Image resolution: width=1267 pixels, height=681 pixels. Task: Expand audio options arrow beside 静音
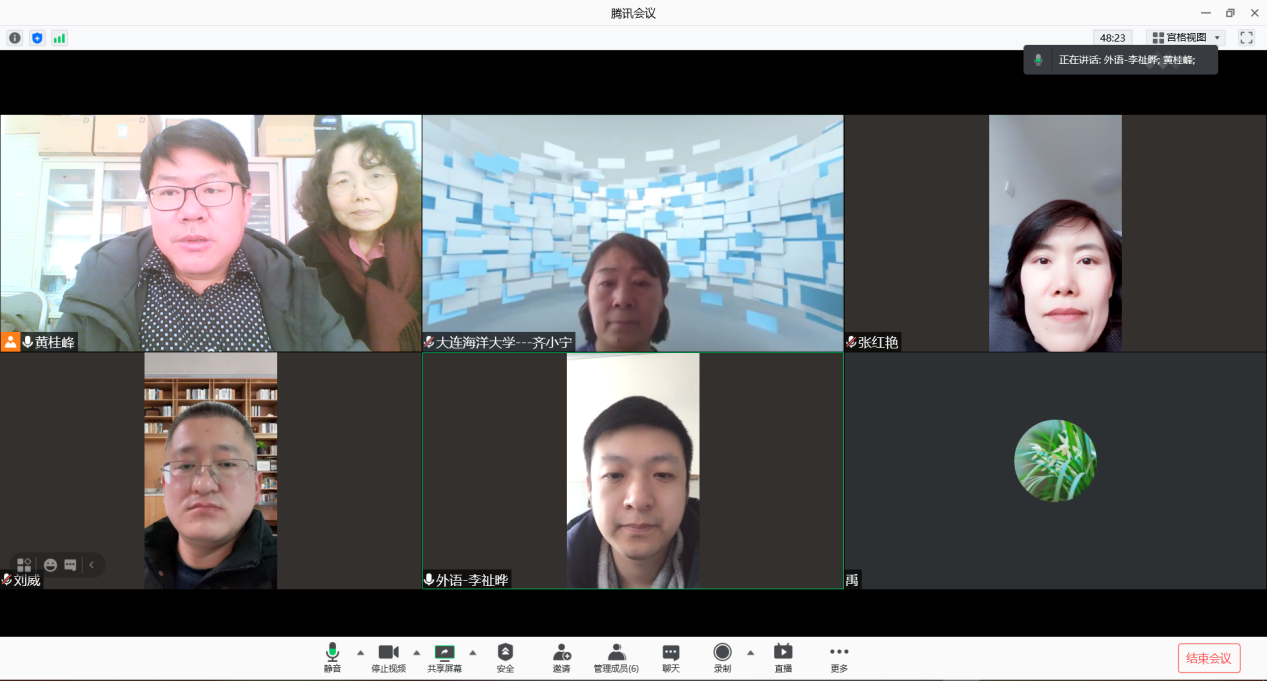click(x=361, y=653)
